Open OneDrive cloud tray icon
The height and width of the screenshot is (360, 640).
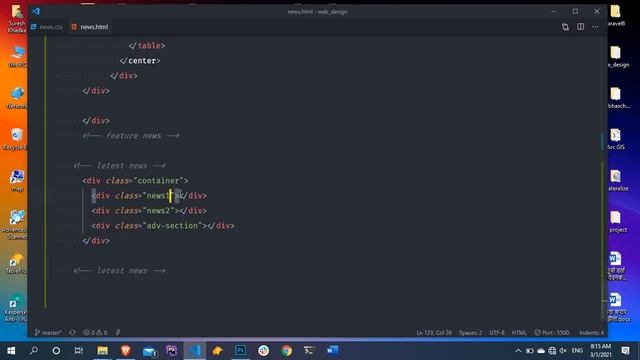[x=541, y=351]
